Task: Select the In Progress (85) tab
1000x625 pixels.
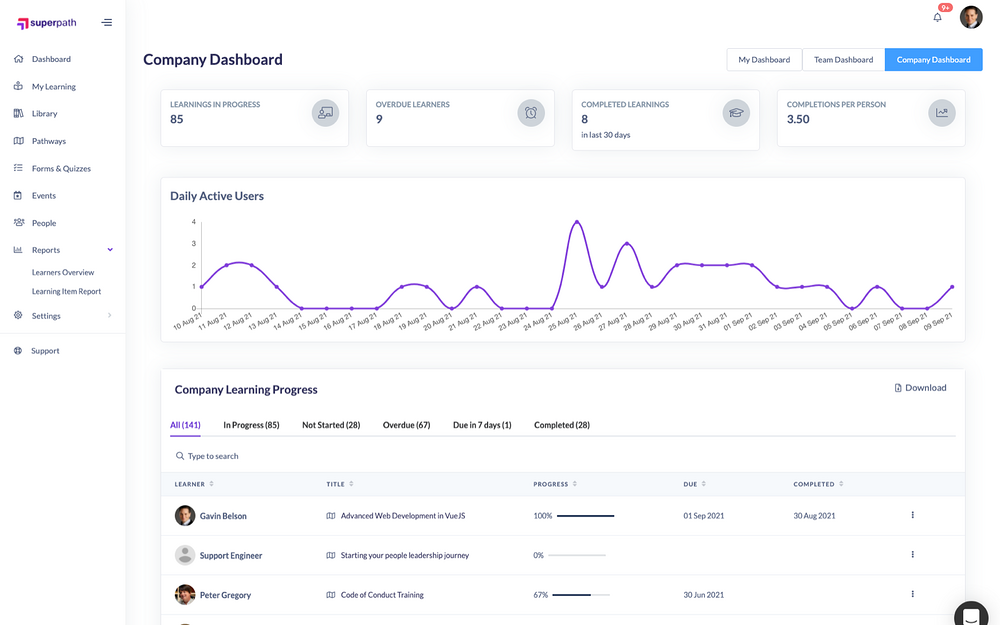Action: [251, 425]
